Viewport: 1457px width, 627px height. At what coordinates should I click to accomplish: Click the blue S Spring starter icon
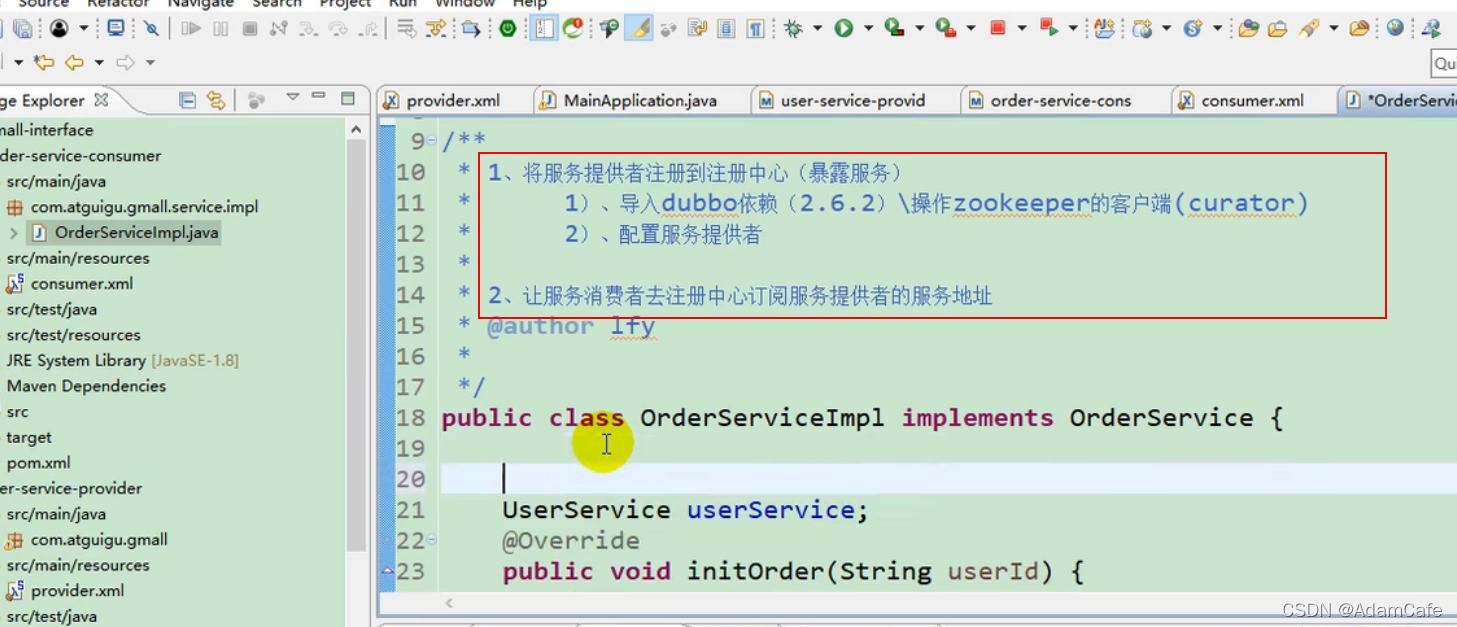1192,29
